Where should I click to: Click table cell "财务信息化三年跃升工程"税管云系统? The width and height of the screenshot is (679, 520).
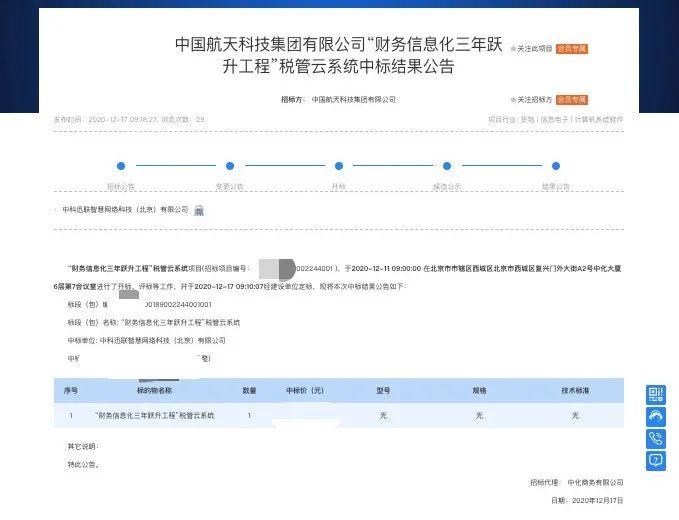click(155, 416)
